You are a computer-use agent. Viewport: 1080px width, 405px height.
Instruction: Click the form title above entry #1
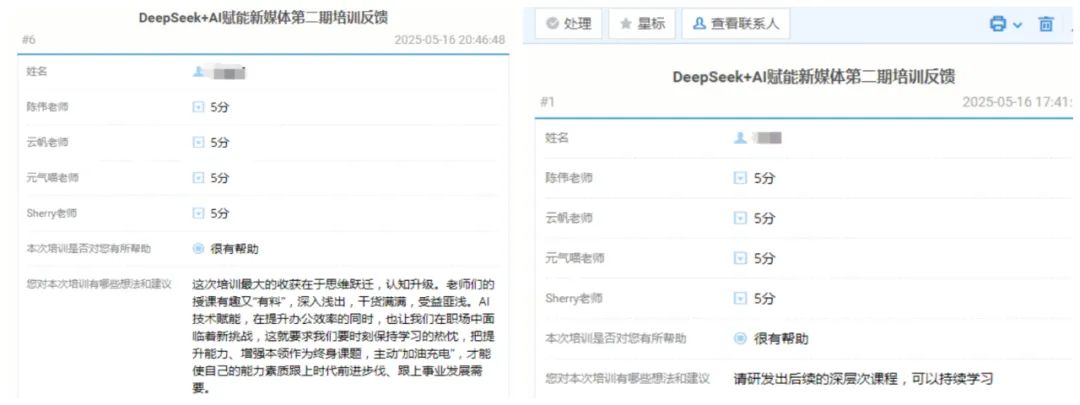pyautogui.click(x=813, y=77)
